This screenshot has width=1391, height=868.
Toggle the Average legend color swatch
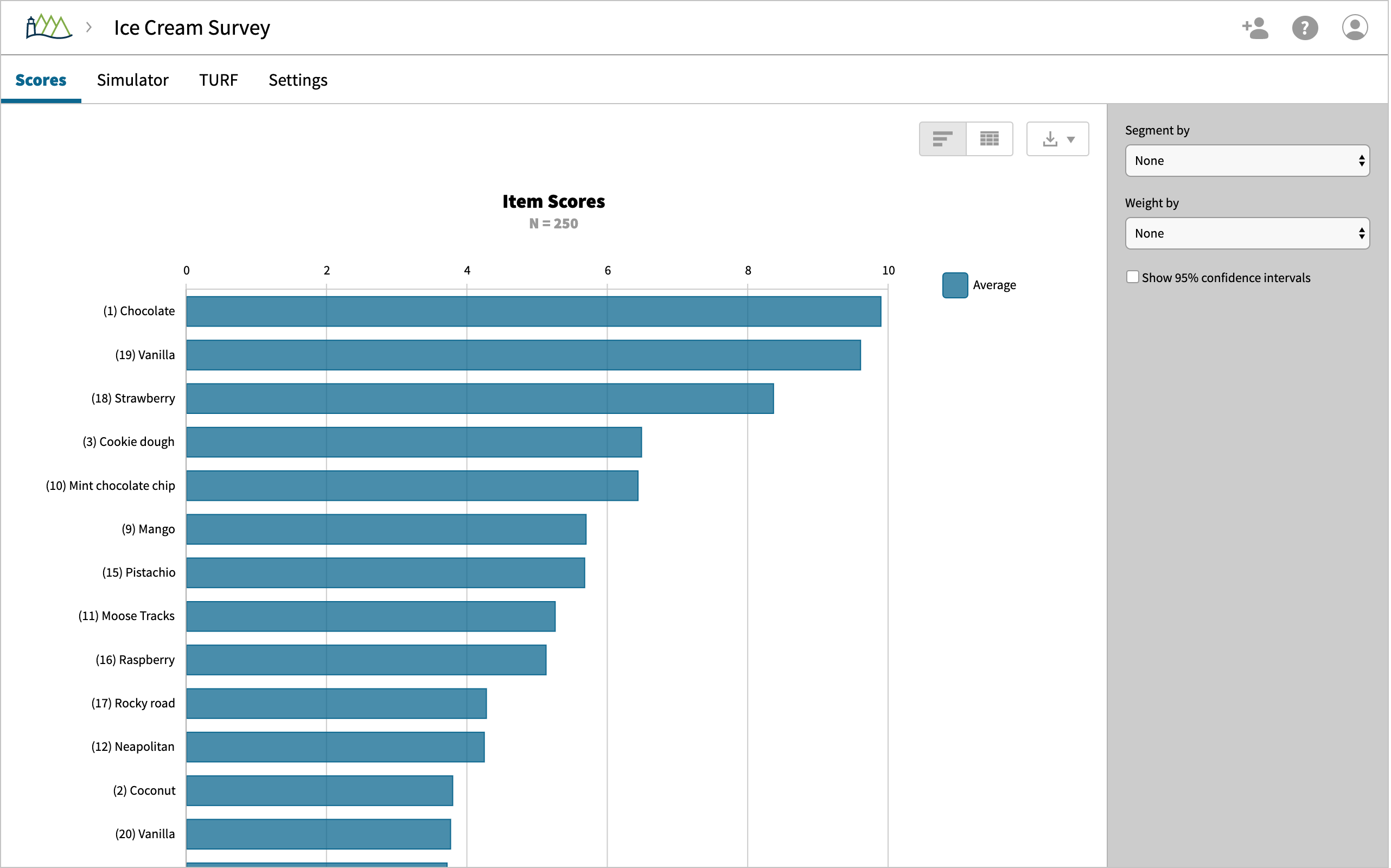click(955, 285)
